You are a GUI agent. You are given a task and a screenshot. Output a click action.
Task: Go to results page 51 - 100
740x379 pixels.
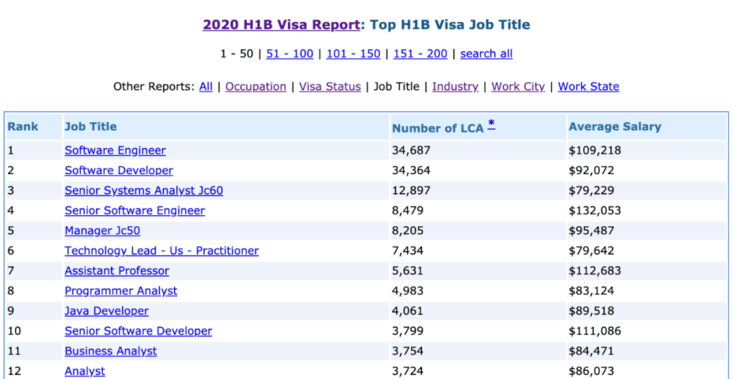pos(290,54)
